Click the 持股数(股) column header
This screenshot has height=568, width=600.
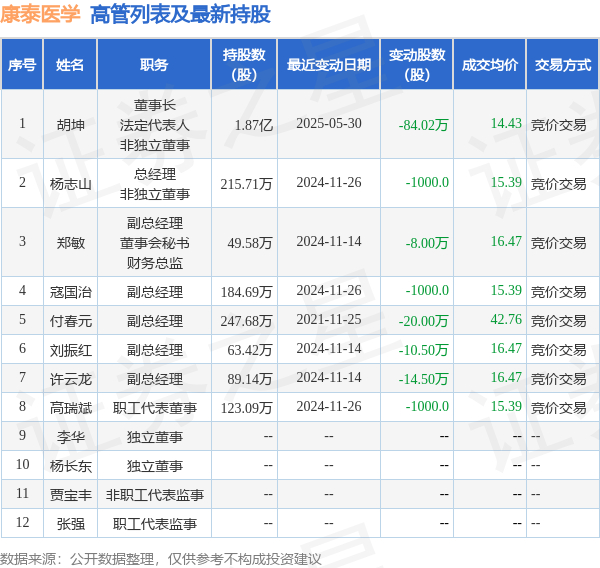tap(244, 64)
